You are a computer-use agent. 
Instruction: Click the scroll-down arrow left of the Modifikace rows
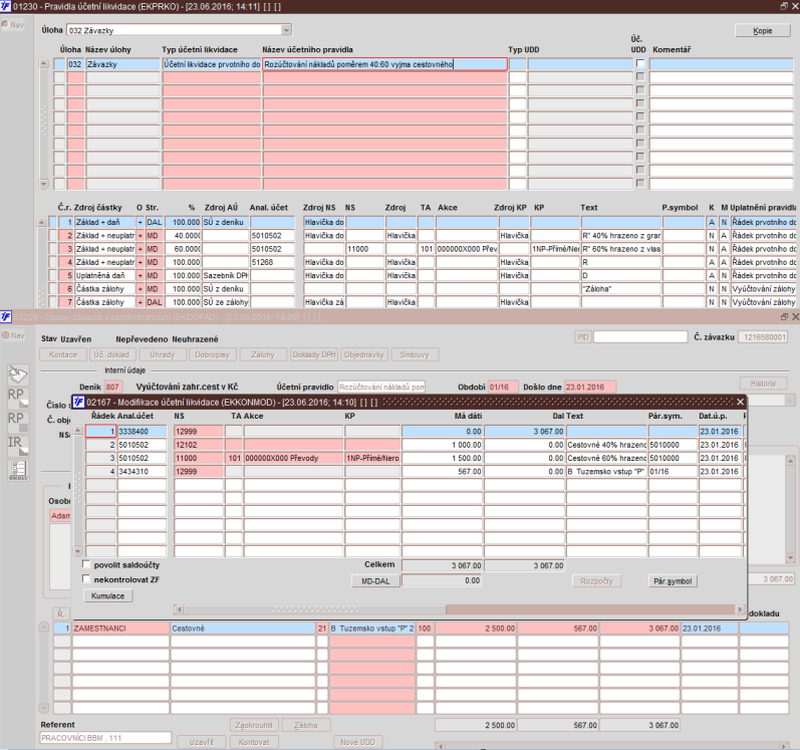point(78,551)
